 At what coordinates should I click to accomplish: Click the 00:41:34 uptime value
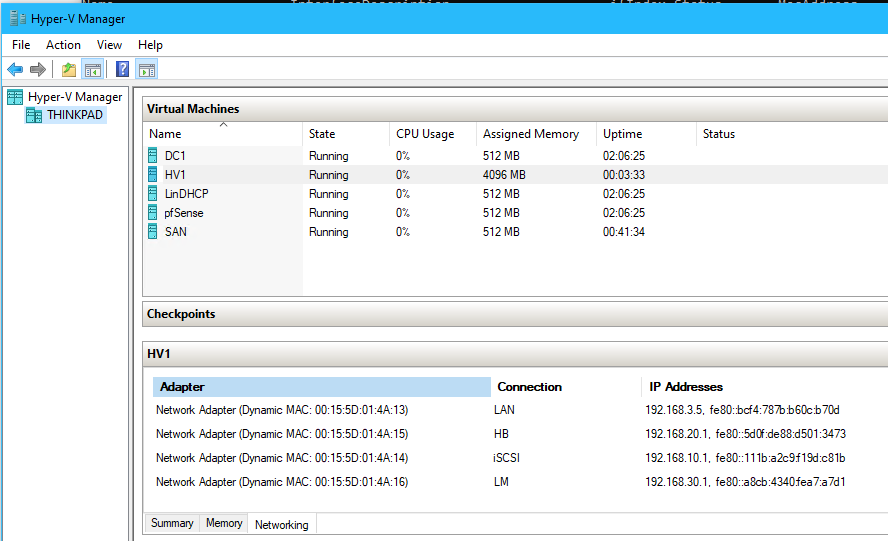[624, 232]
